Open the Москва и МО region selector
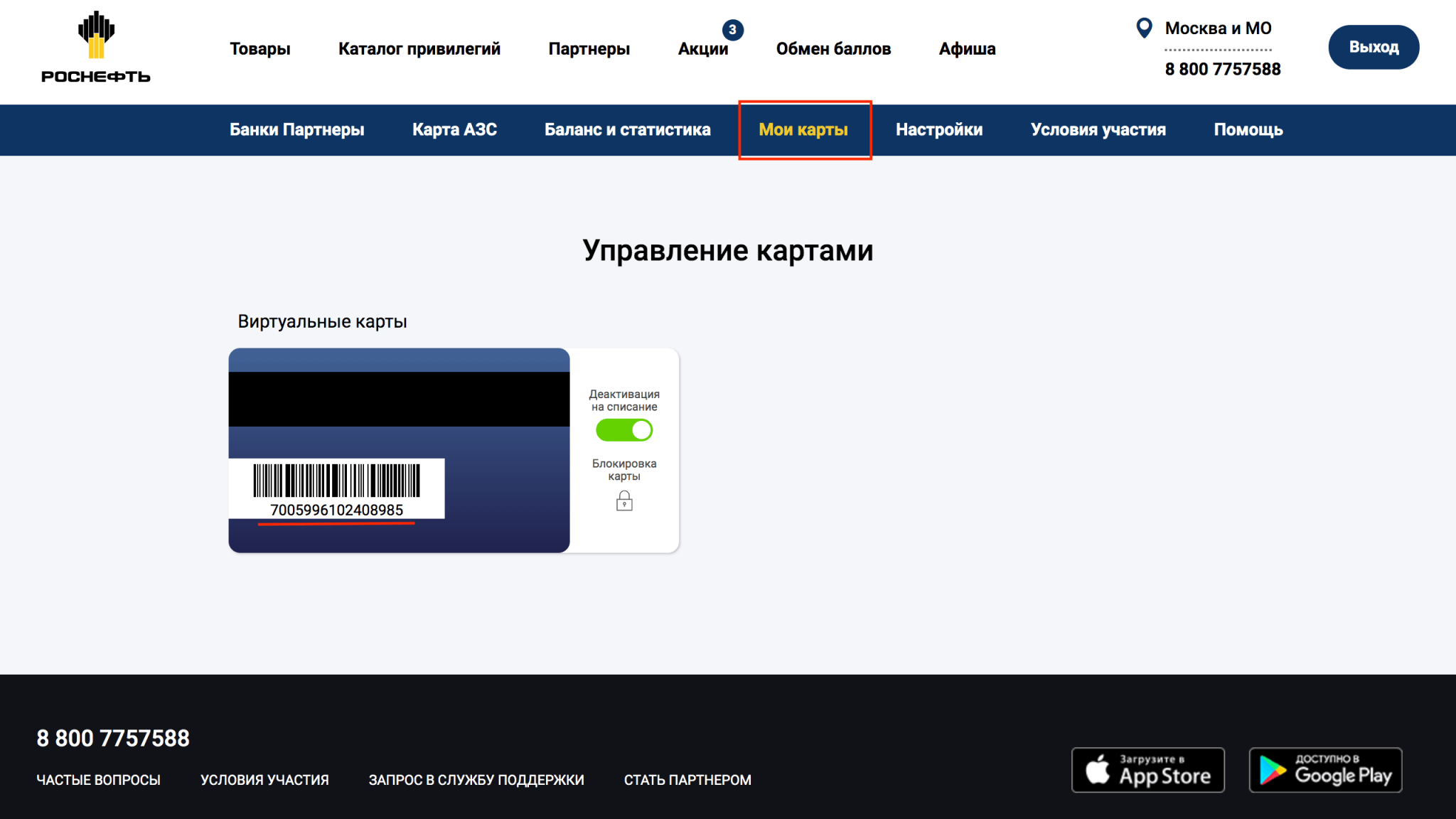Screen dimensions: 1456x819 [1218, 28]
